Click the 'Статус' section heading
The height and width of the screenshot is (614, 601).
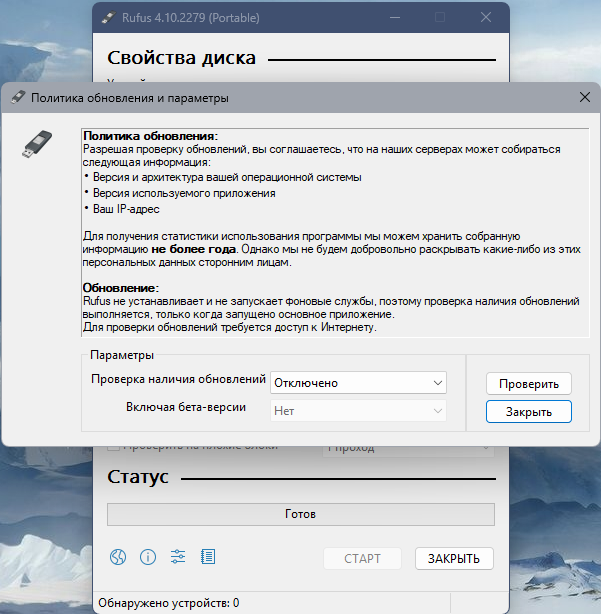[138, 477]
